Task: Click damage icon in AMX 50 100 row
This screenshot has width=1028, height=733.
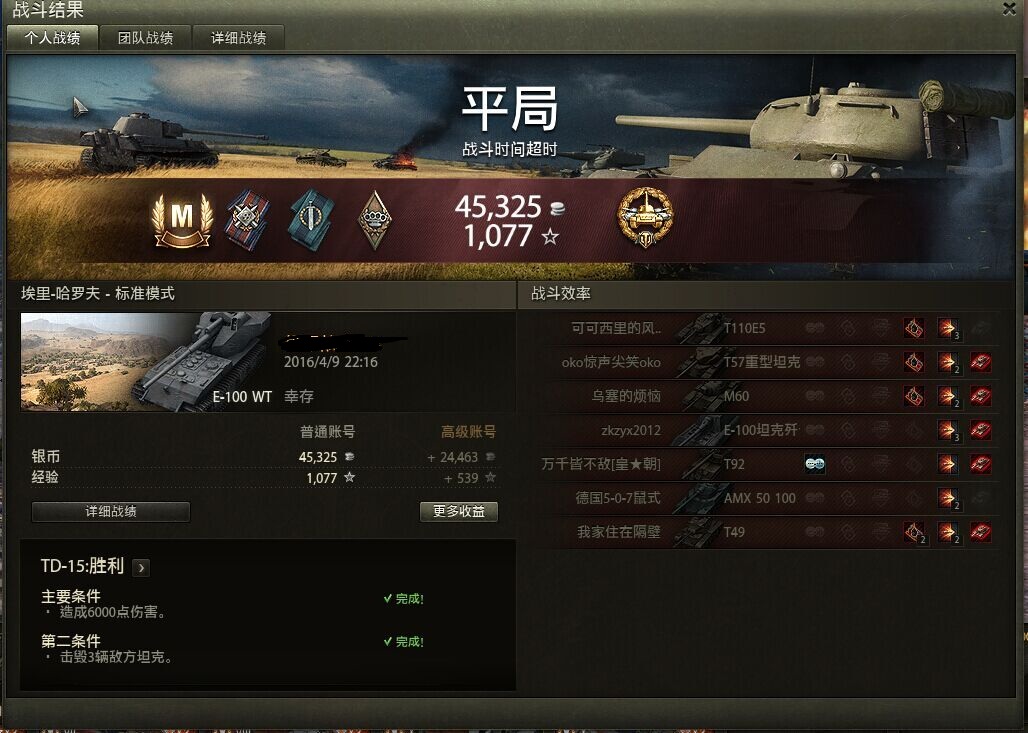Action: 947,498
